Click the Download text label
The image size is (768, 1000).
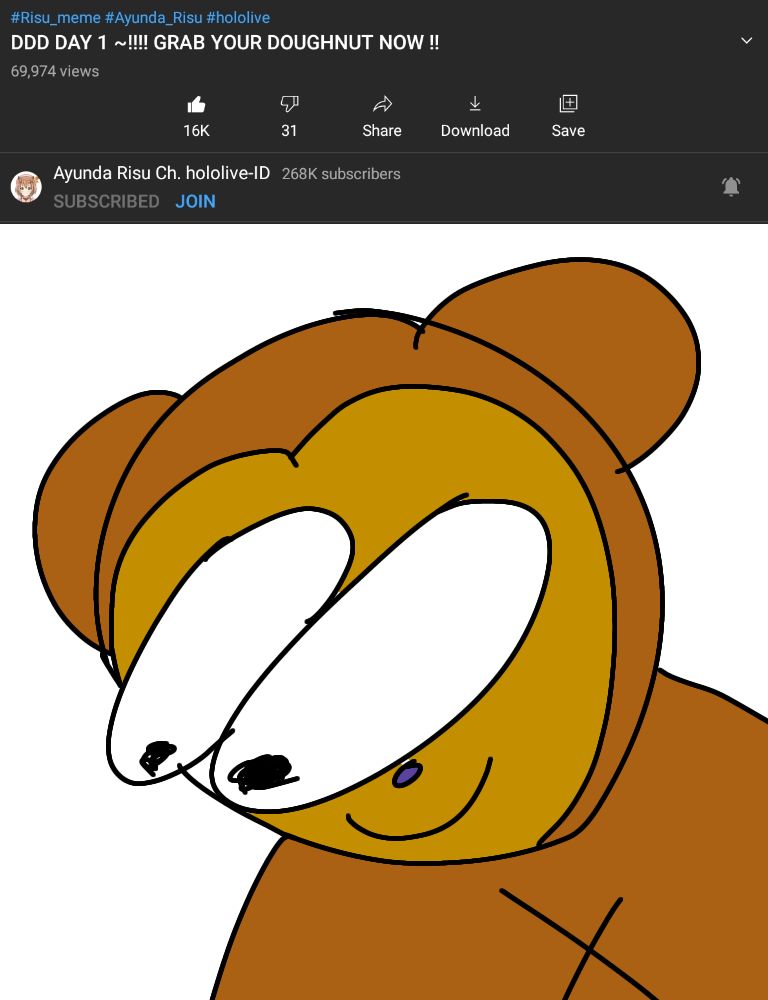(x=475, y=131)
